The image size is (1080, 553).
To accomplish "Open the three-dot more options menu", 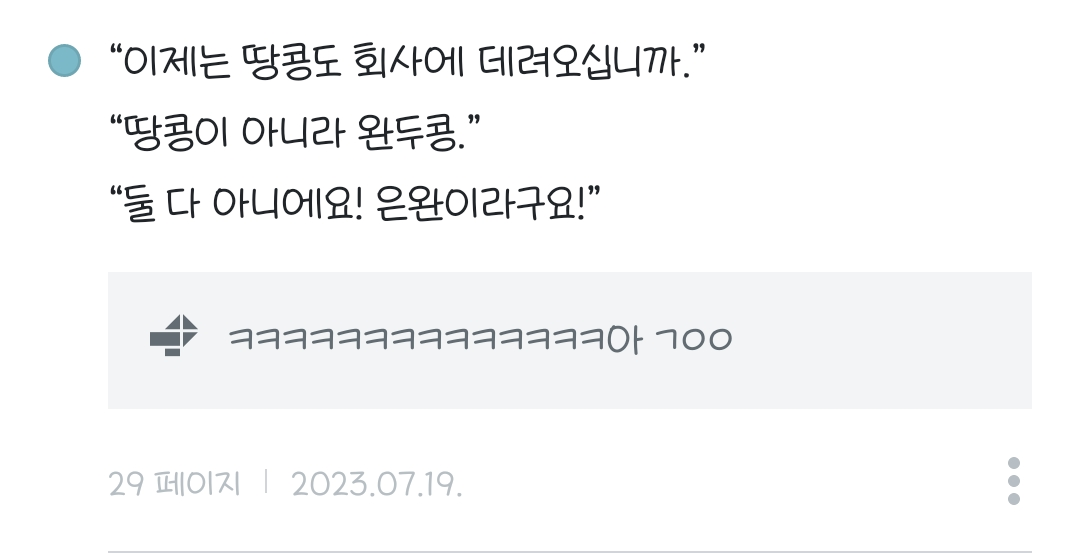I will click(x=1013, y=481).
